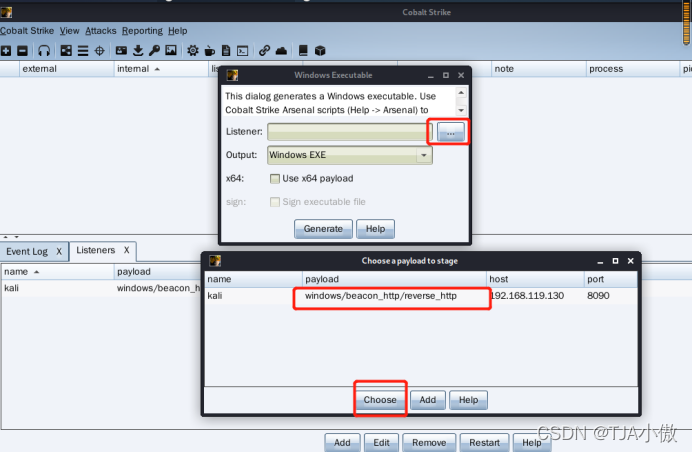Switch to pivot graph view icon

[x=66, y=51]
